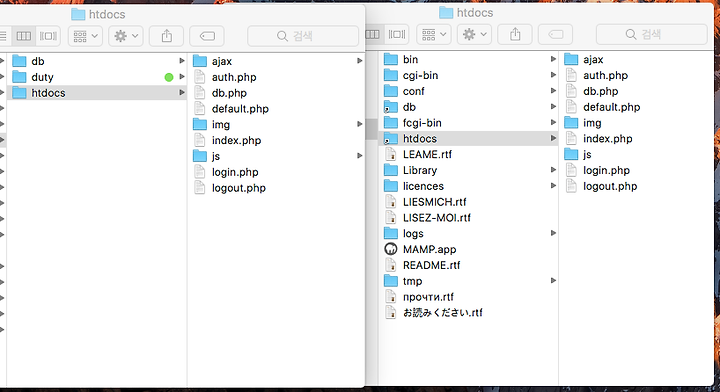Select index.php in left window
Image resolution: width=720 pixels, height=392 pixels.
coord(276,140)
